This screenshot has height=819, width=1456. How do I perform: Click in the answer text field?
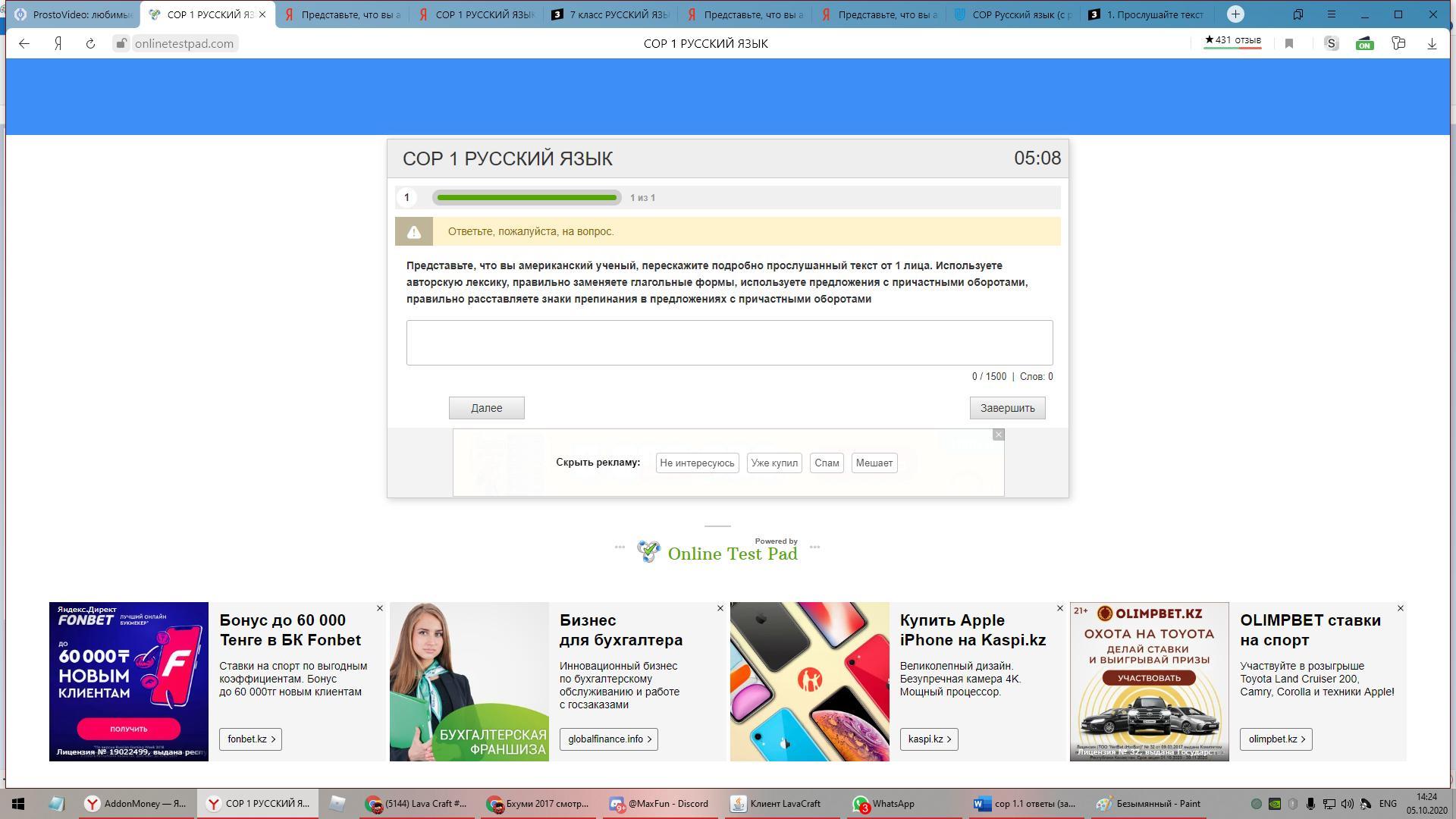(x=729, y=343)
